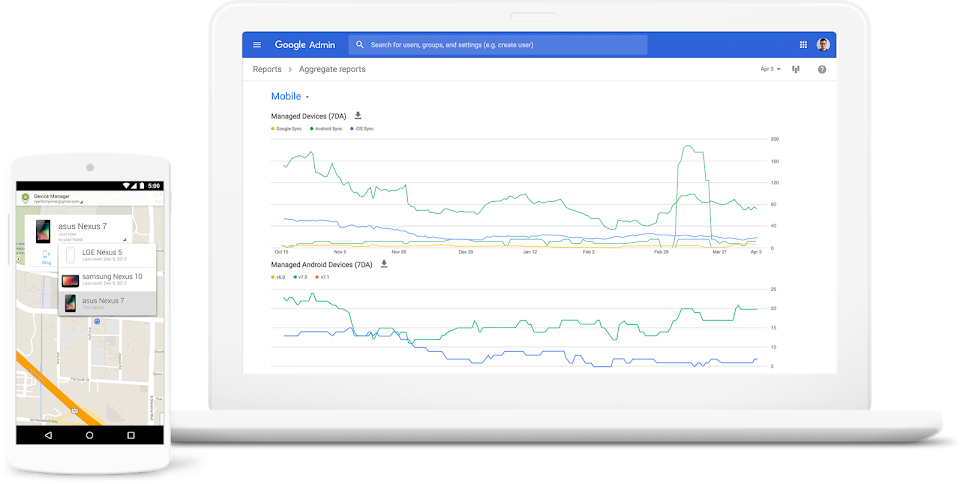This screenshot has width=960, height=484.
Task: Open the help question mark icon
Action: click(822, 69)
